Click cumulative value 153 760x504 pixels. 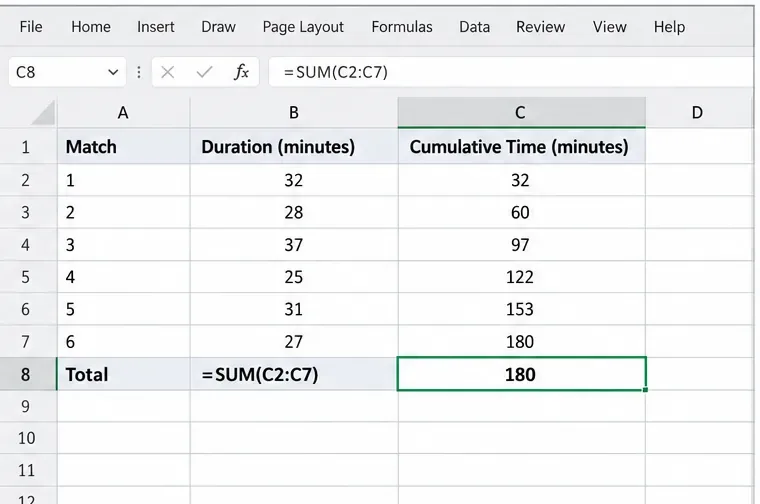tap(522, 309)
